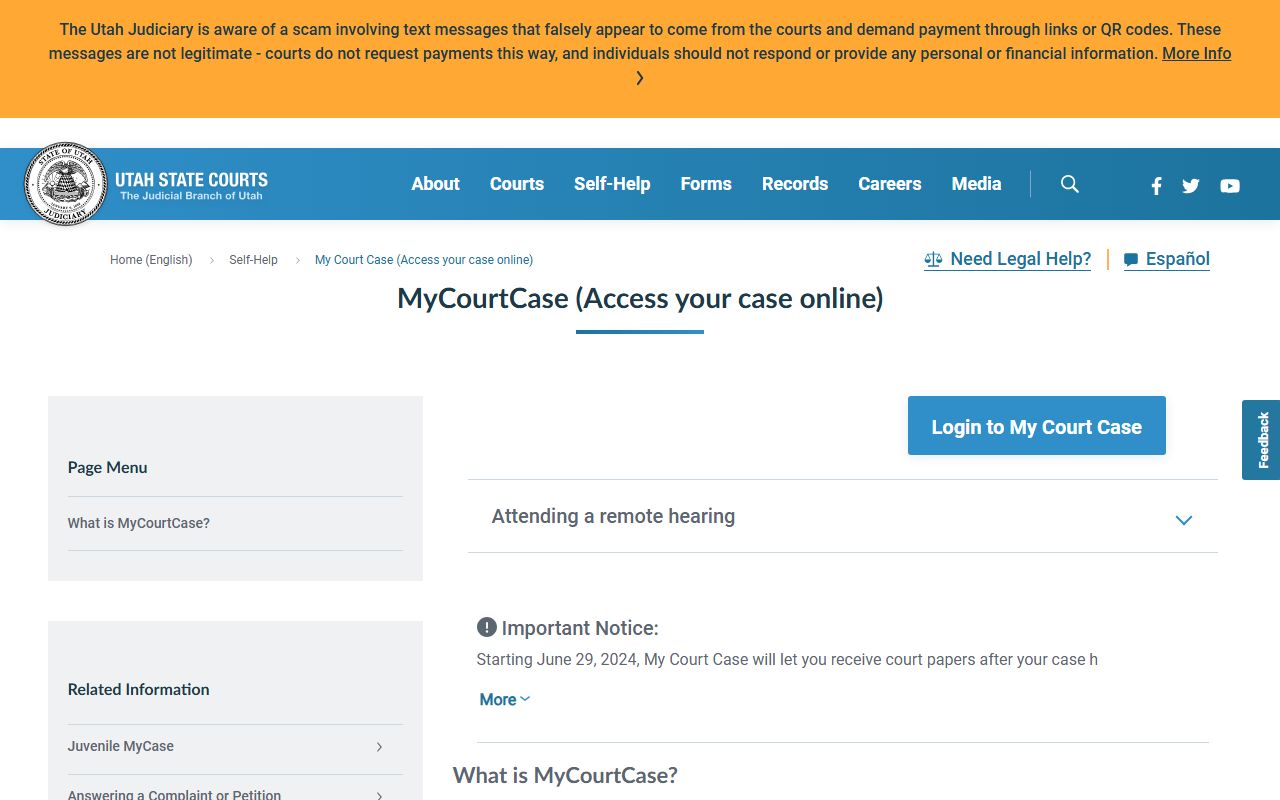Open the Self-Help menu
This screenshot has height=800, width=1280.
pos(612,184)
